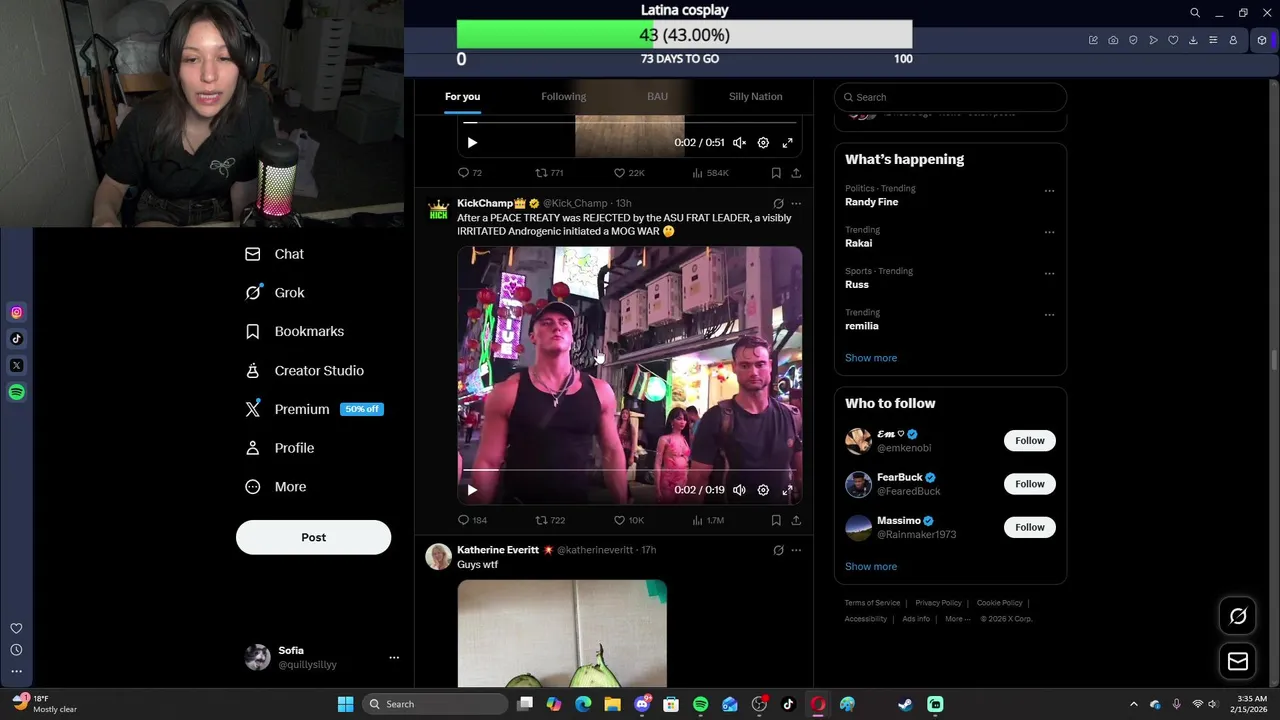The width and height of the screenshot is (1280, 720).
Task: Open account menu dots next to Sofia
Action: click(x=394, y=658)
